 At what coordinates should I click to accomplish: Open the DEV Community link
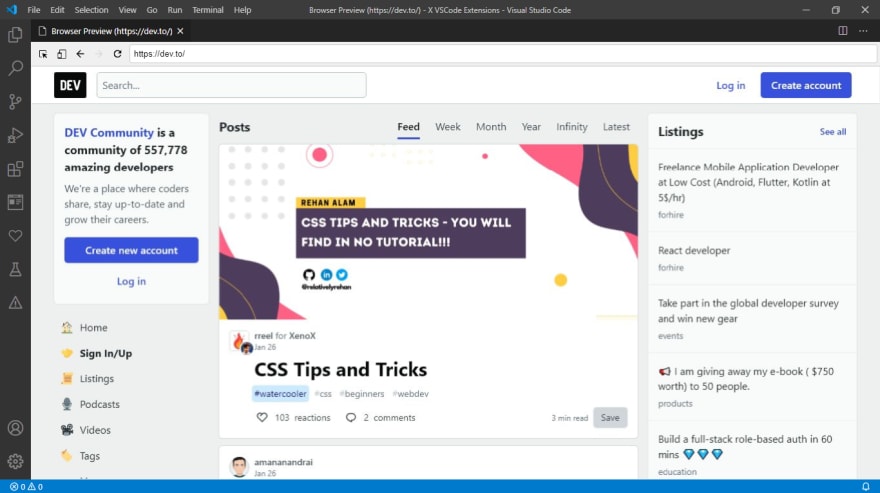pyautogui.click(x=109, y=133)
